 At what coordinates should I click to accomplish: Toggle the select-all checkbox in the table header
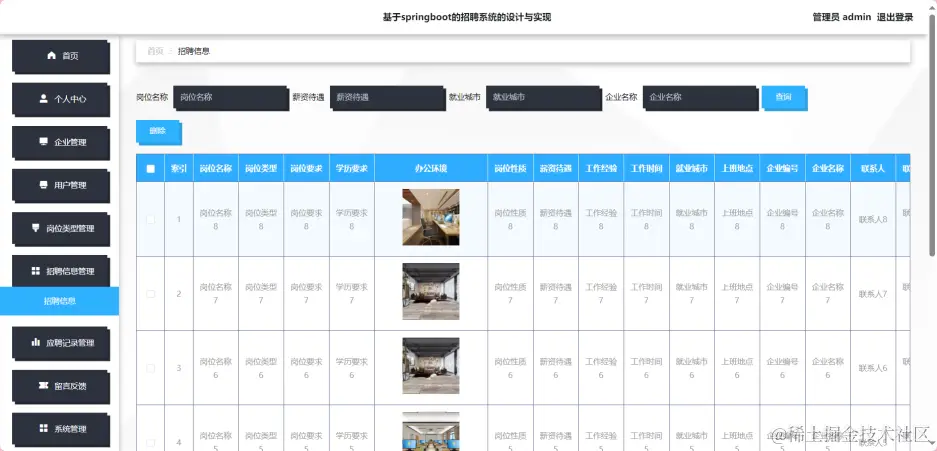click(151, 168)
